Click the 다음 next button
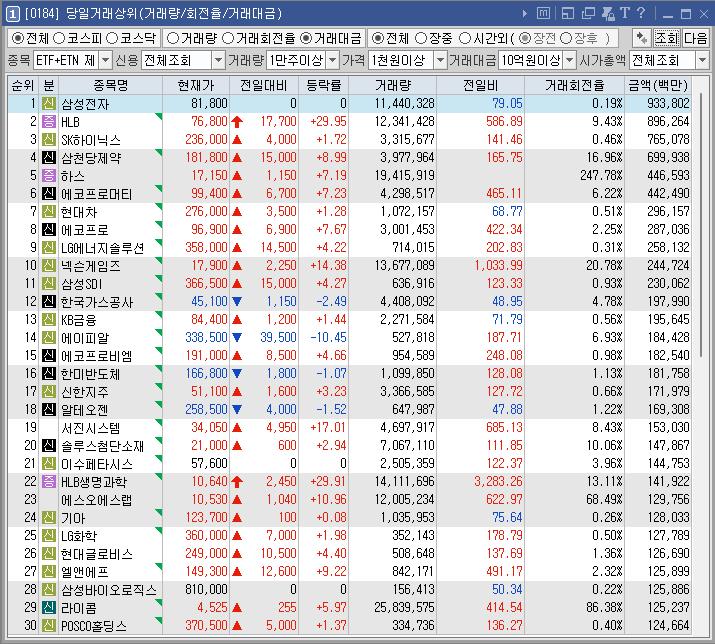 (695, 38)
